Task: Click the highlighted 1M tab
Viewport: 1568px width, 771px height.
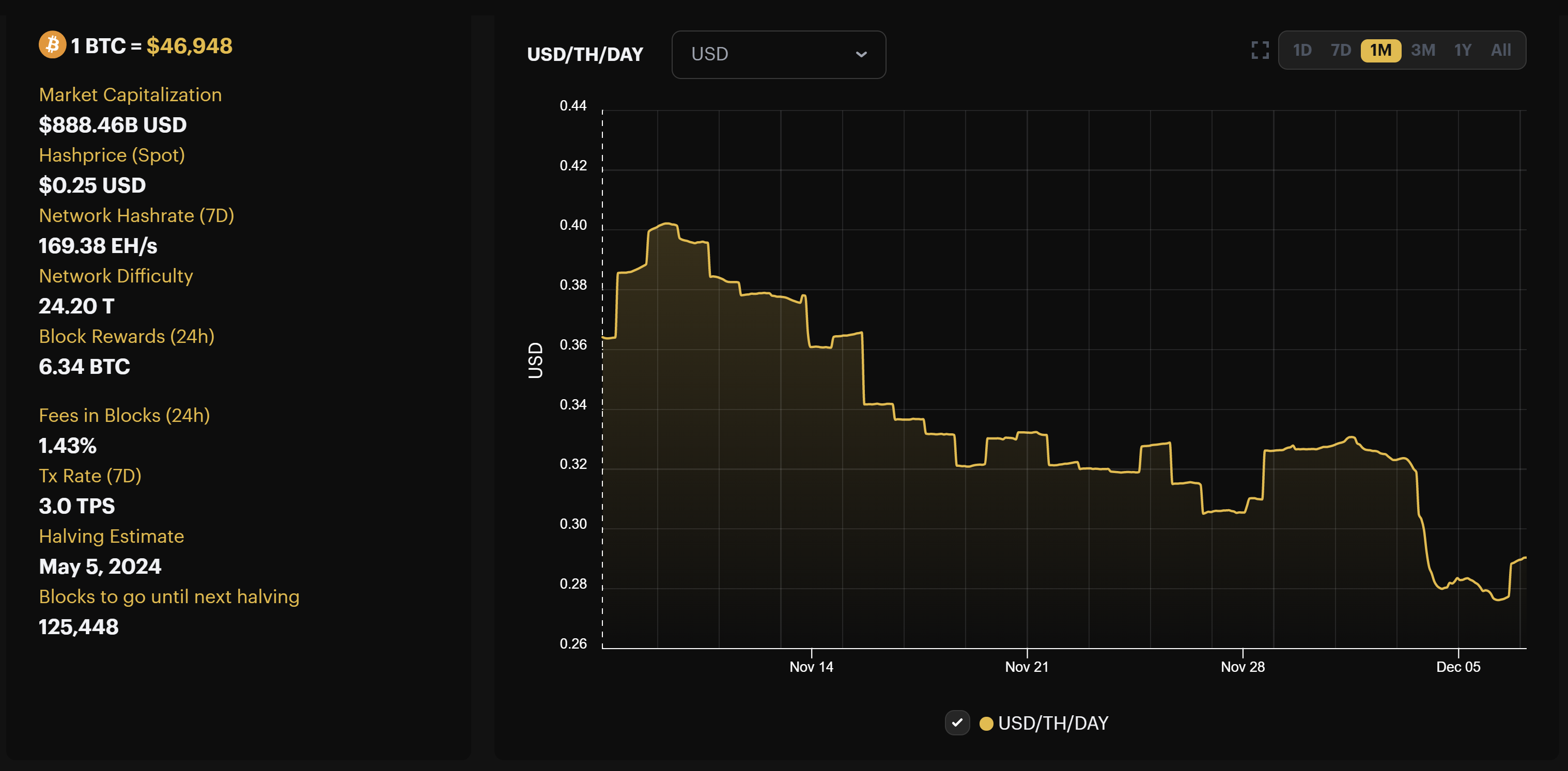Action: pyautogui.click(x=1380, y=51)
